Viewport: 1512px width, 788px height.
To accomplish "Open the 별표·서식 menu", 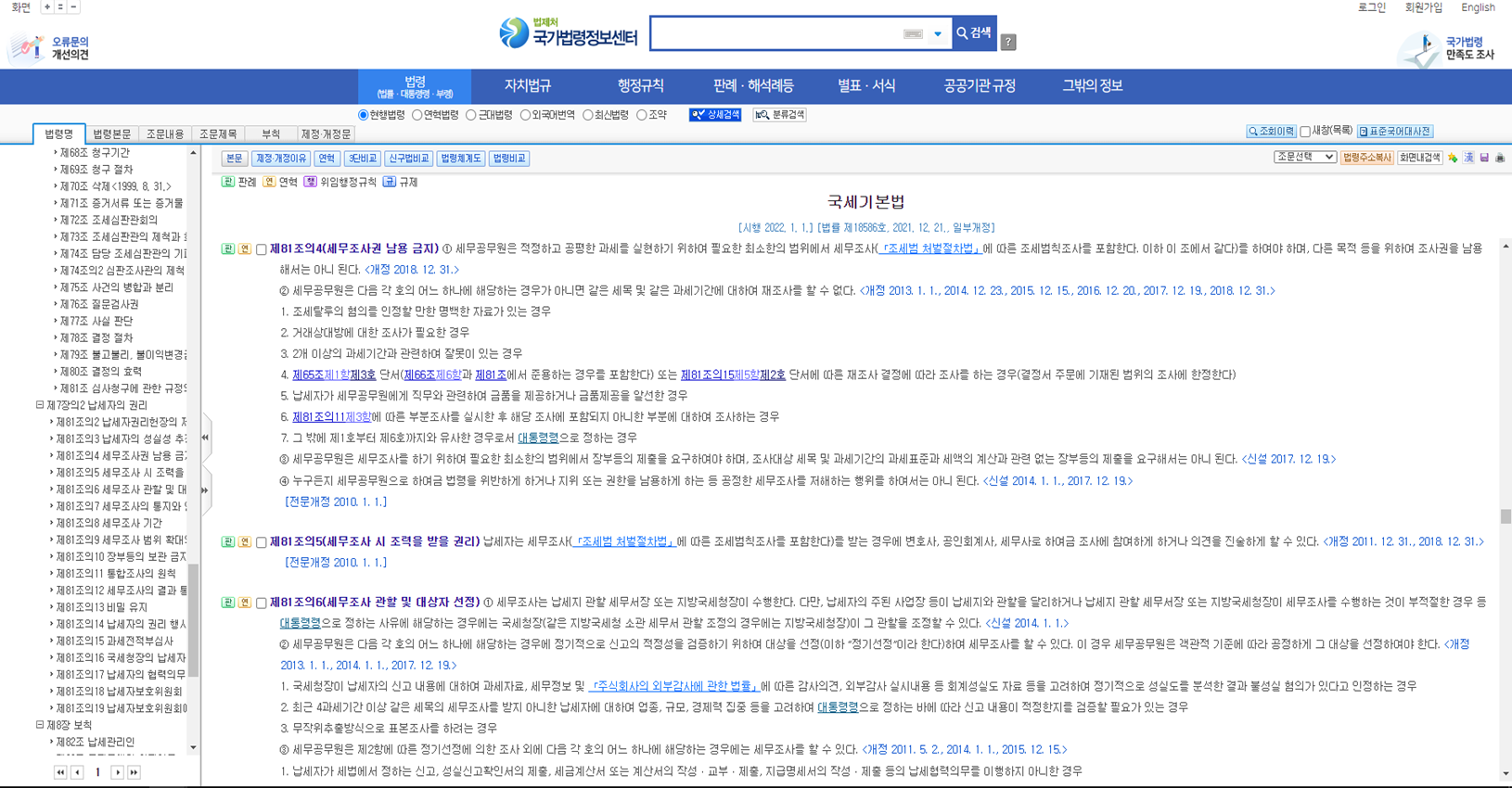I will pyautogui.click(x=866, y=85).
